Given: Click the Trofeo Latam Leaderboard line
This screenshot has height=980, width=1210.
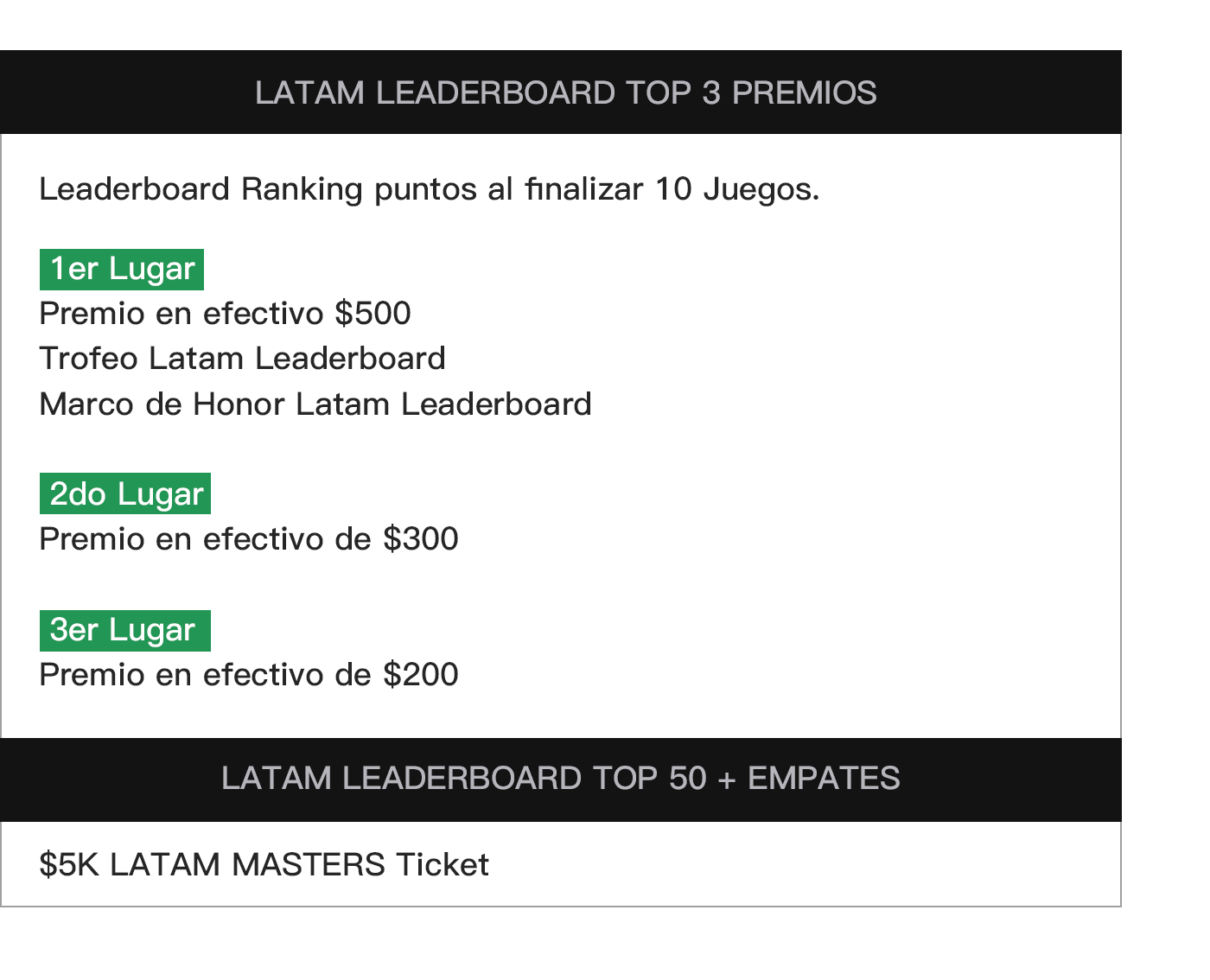Looking at the screenshot, I should click(x=243, y=359).
